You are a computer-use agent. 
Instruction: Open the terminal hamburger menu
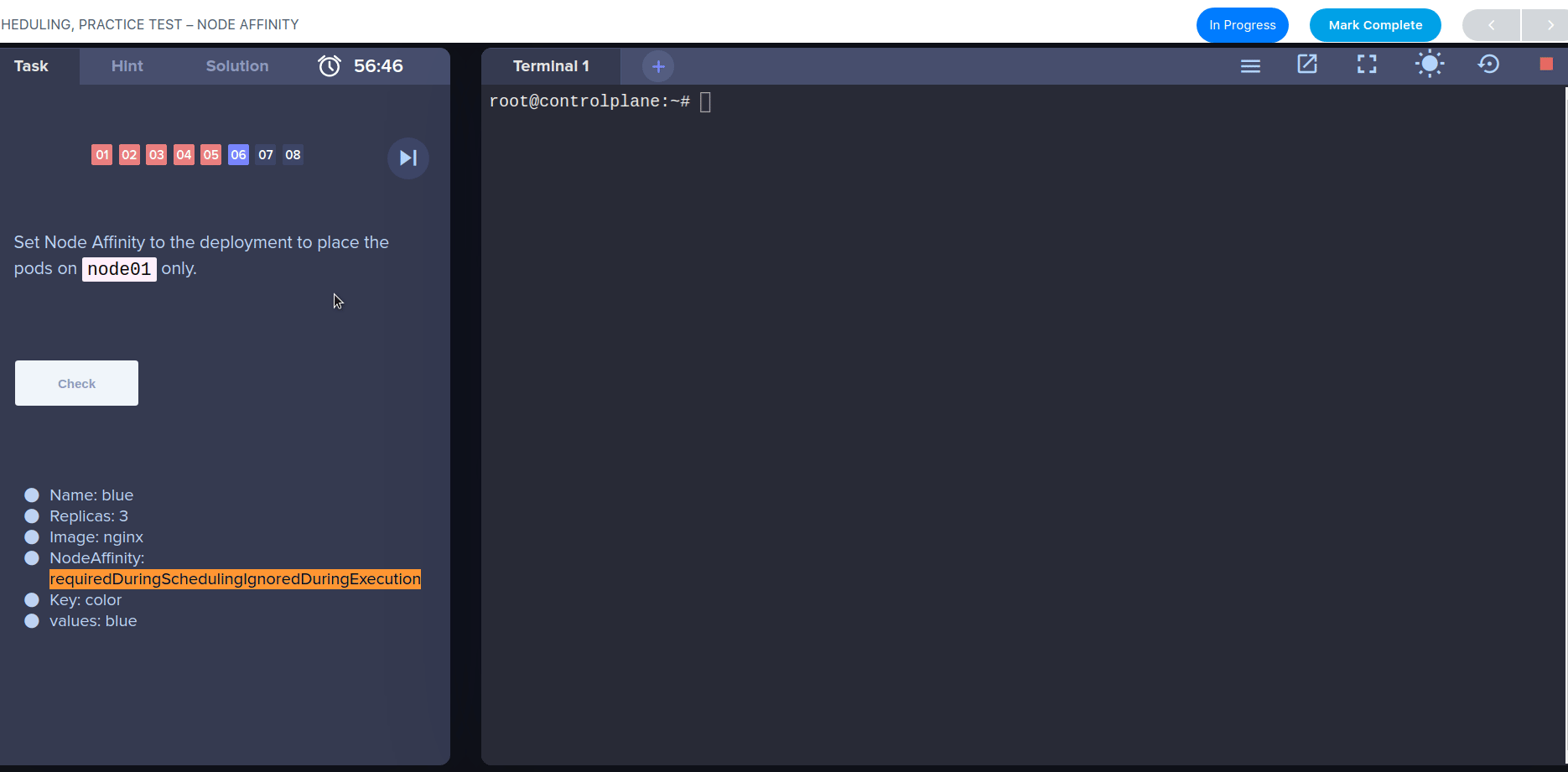point(1250,65)
